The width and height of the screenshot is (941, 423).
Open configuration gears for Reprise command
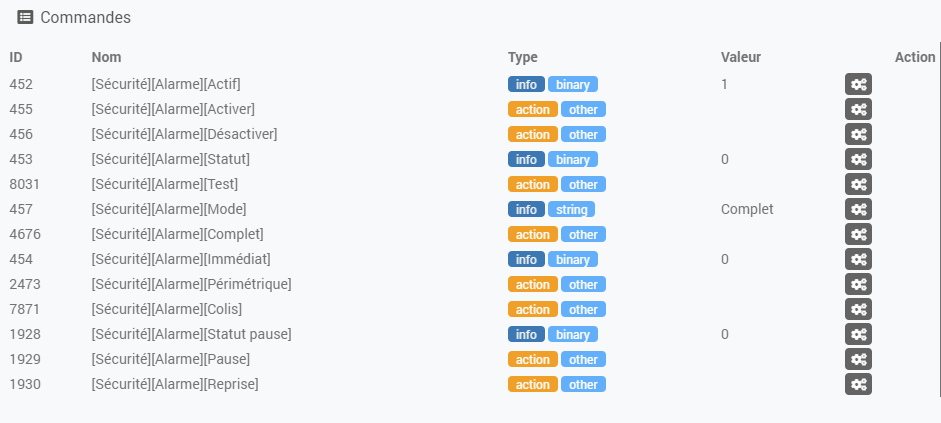[x=858, y=384]
